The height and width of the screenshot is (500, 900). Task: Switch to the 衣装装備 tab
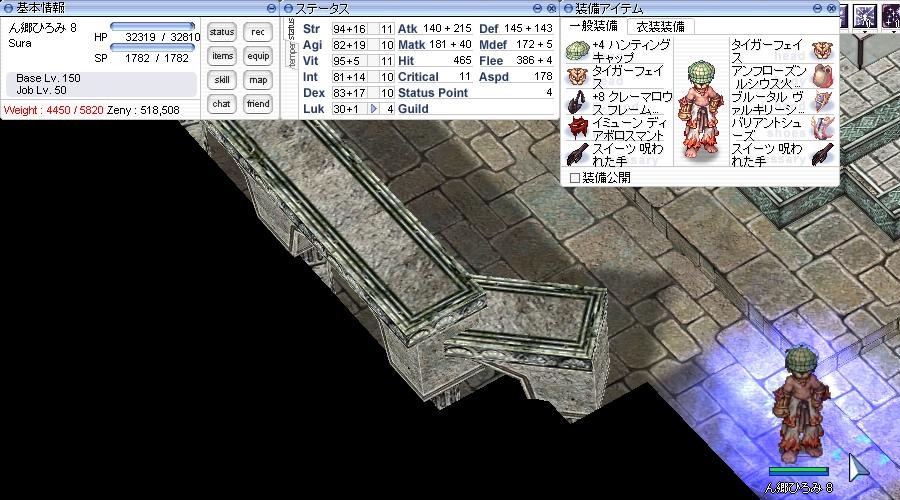(x=660, y=26)
